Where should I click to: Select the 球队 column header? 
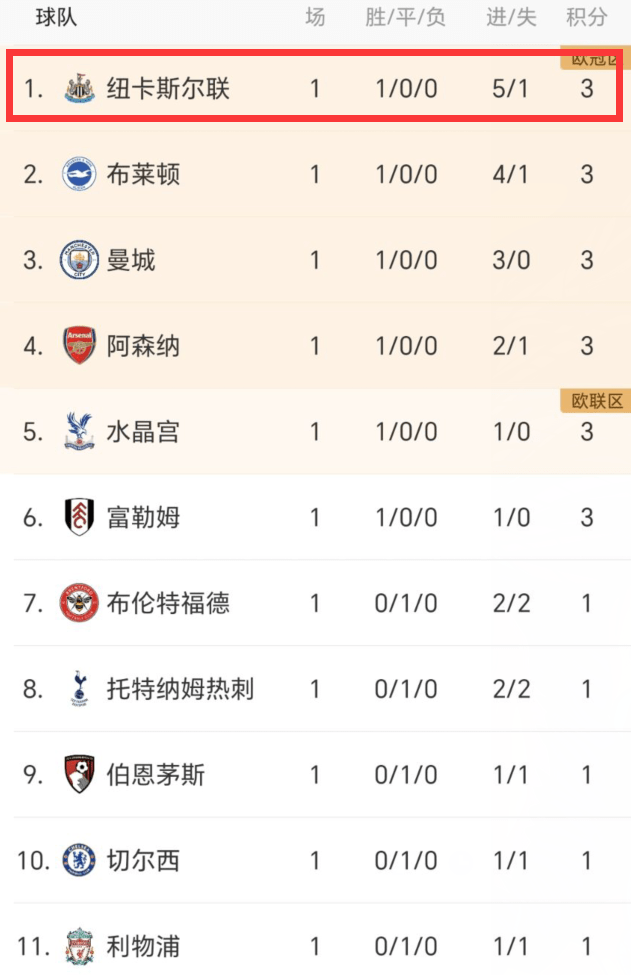(56, 17)
